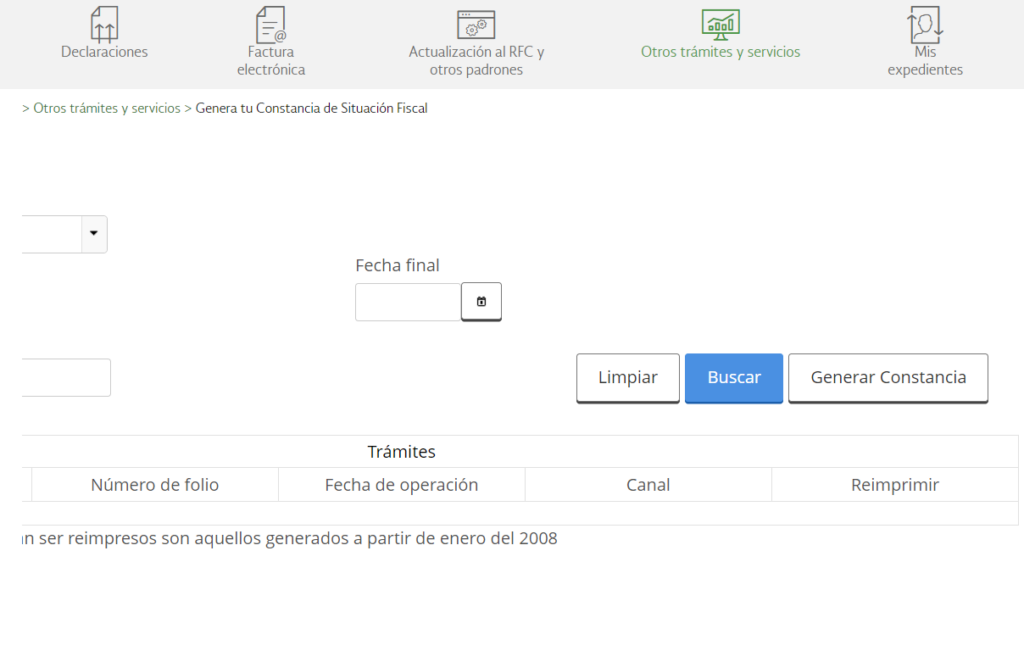Open the Mis expedientes icon
Image resolution: width=1024 pixels, height=662 pixels.
click(924, 24)
